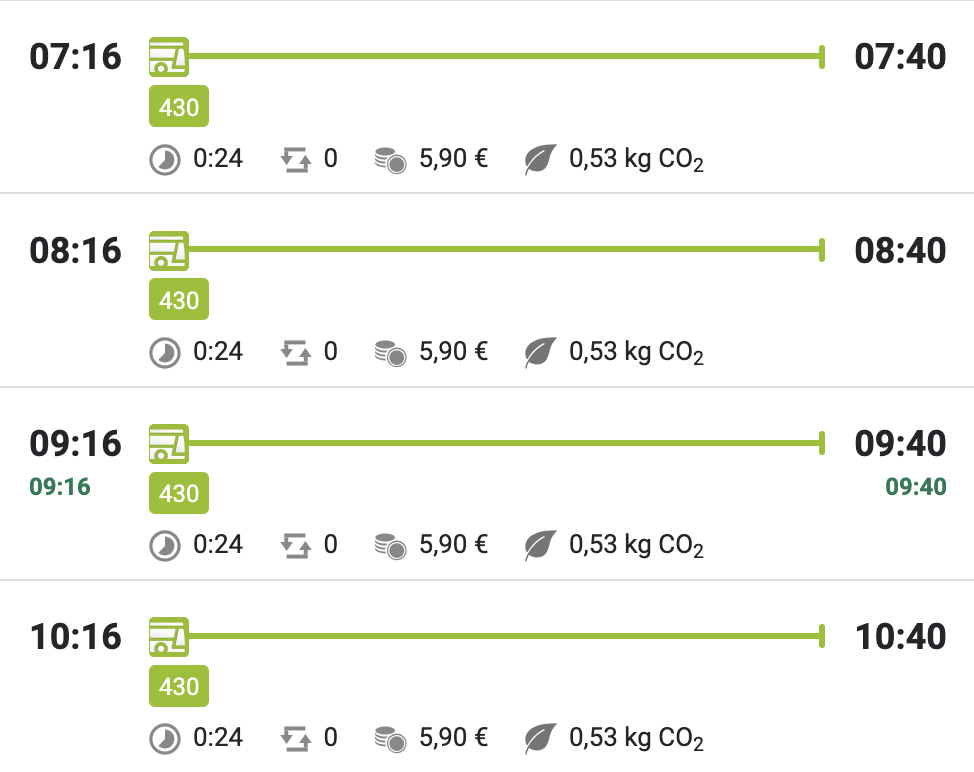Click the green route line of 10:16 trip
974x772 pixels.
tap(505, 637)
